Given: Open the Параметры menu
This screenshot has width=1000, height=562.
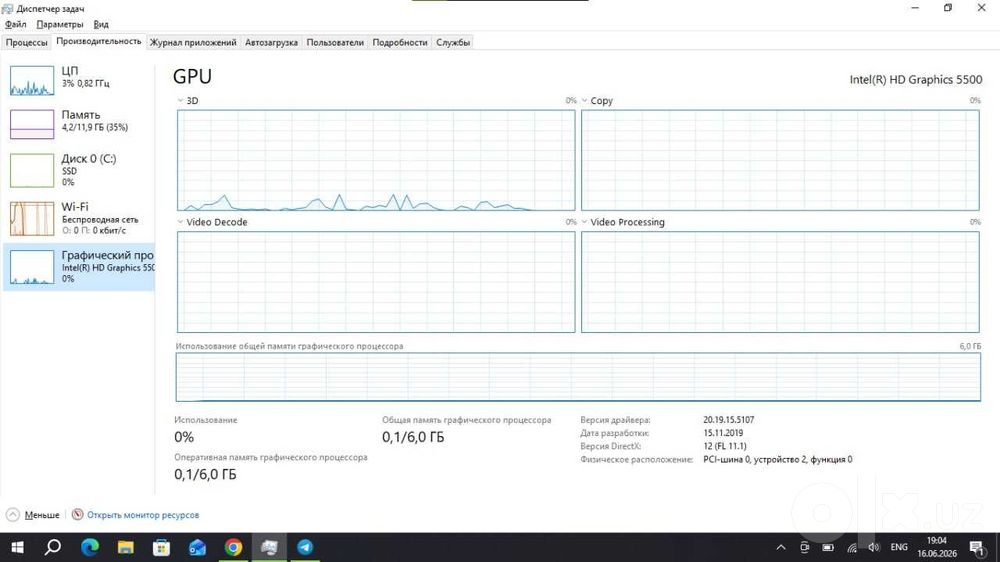Looking at the screenshot, I should coord(59,24).
